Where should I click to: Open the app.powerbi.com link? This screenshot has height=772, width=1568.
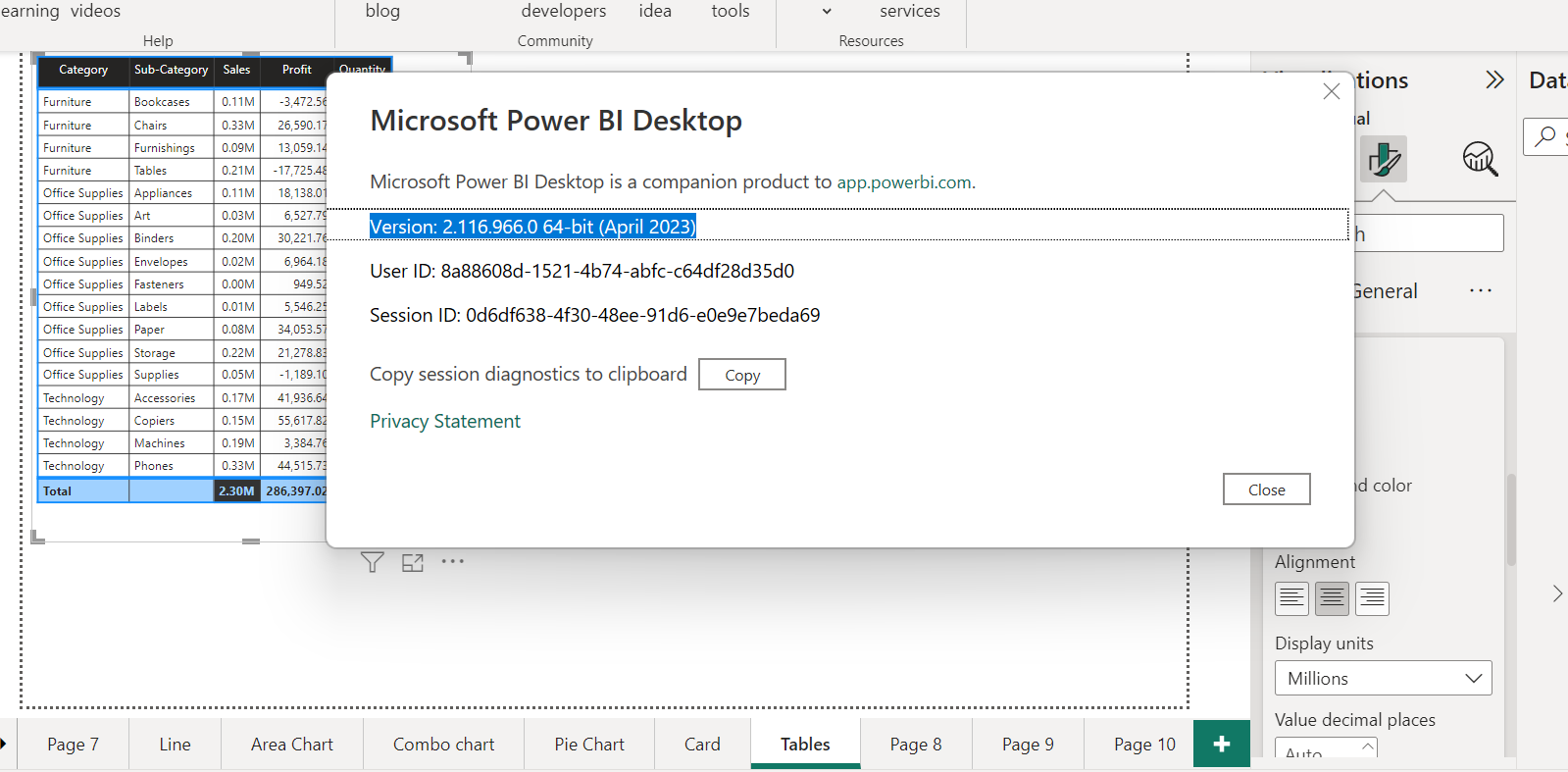[x=904, y=182]
